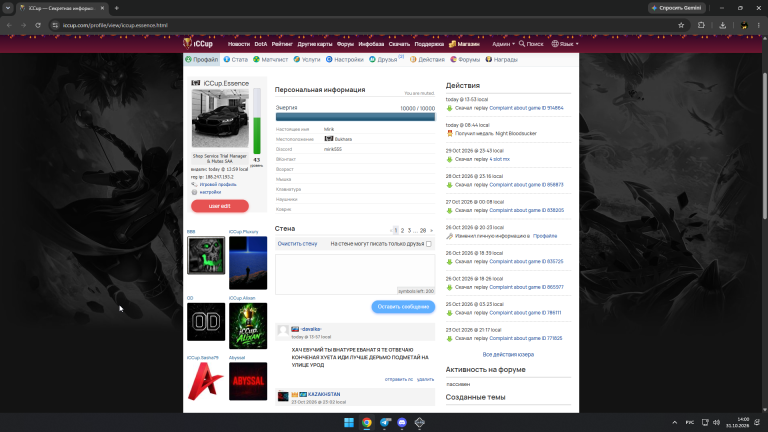Viewport: 768px width, 432px height.
Task: Focus the wall message text area
Action: (x=355, y=274)
